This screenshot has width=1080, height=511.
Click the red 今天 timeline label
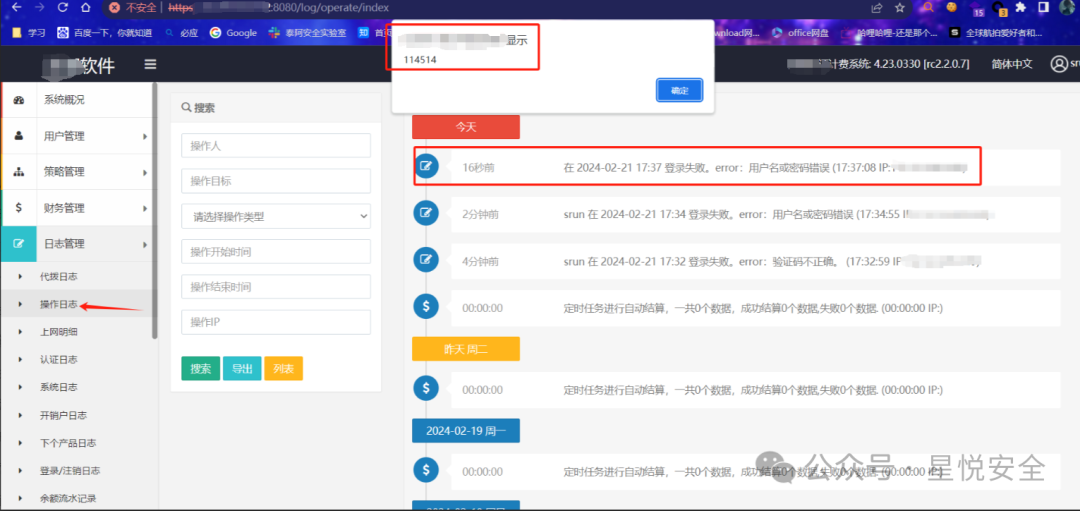[x=466, y=127]
